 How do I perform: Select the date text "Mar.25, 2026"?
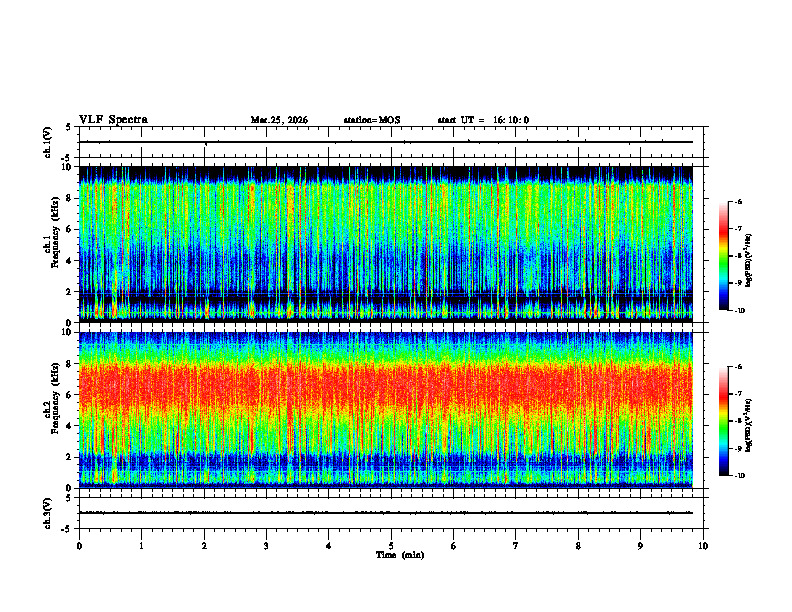279,120
